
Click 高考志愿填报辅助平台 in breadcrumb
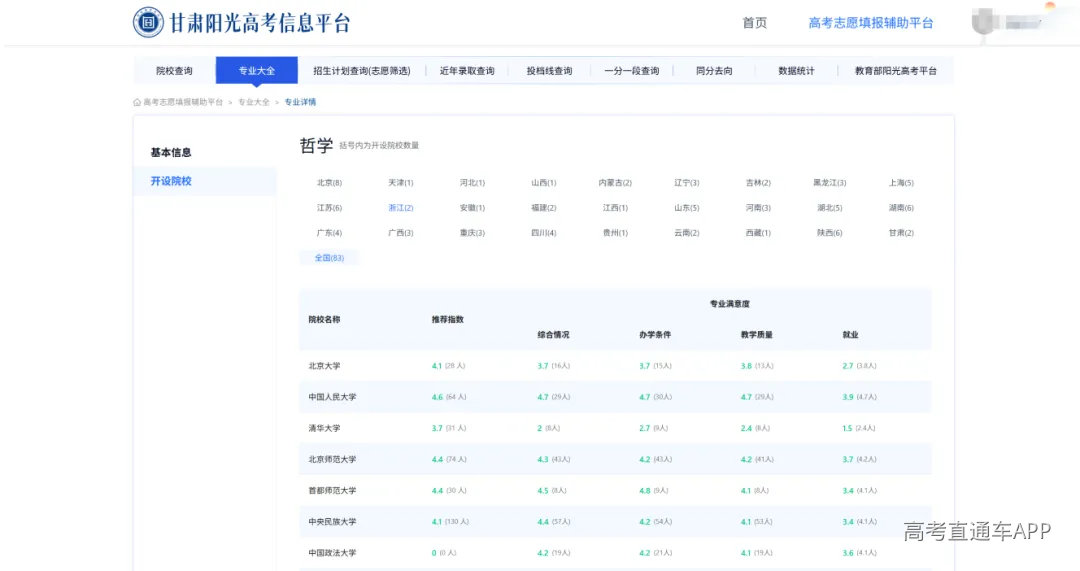[183, 102]
